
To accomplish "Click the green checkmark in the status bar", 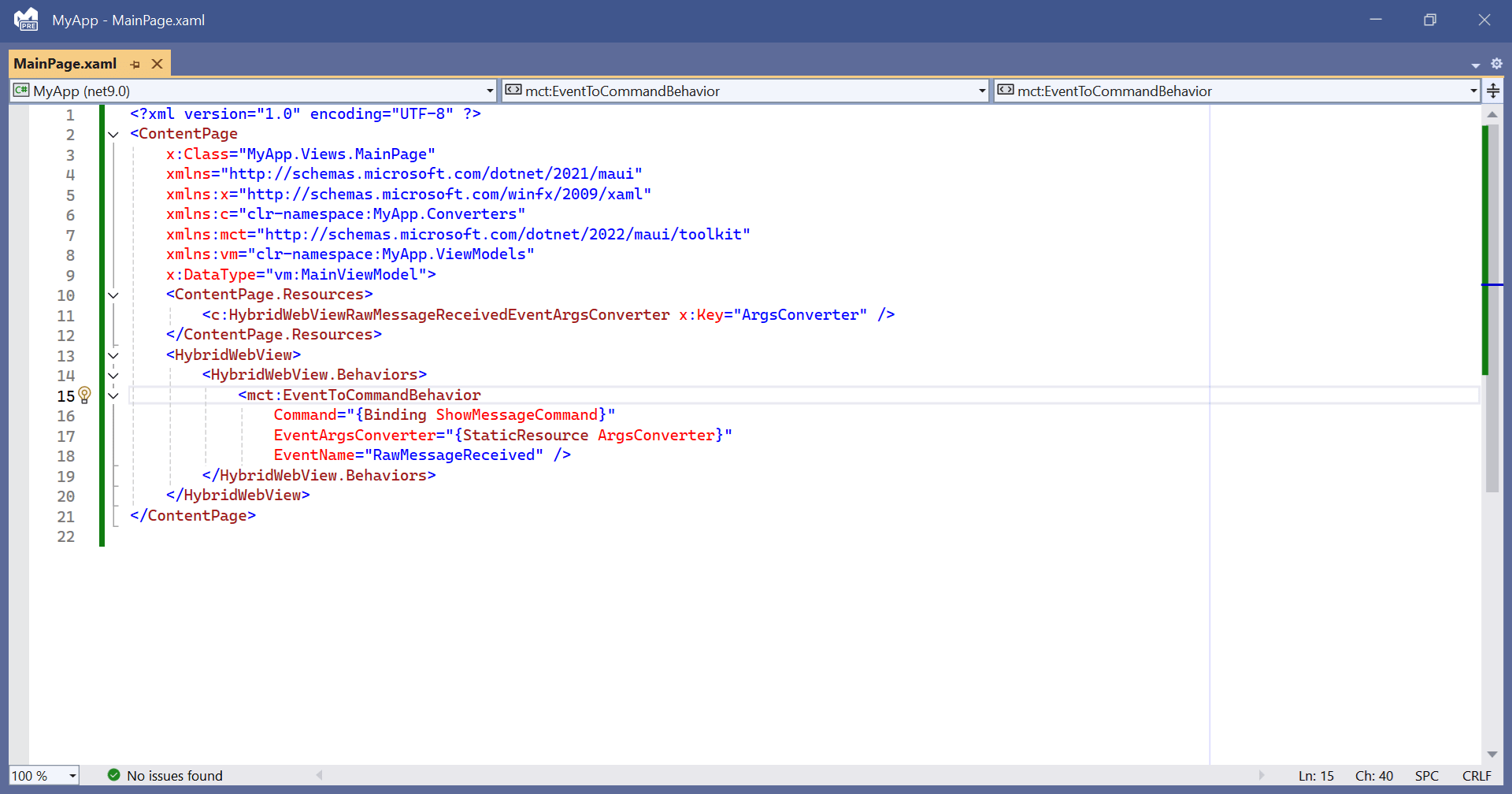I will pyautogui.click(x=114, y=775).
